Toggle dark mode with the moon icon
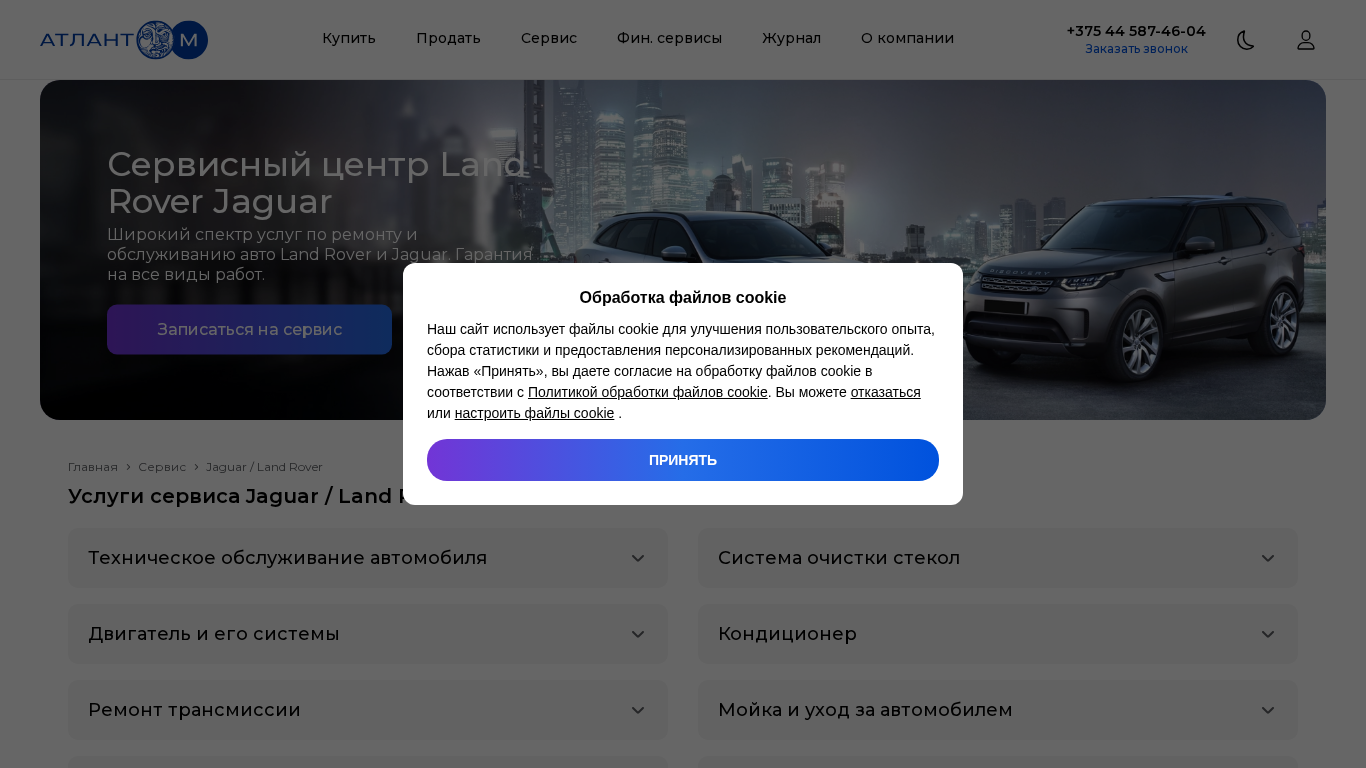Screen dimensions: 1366x768 click(x=1246, y=40)
